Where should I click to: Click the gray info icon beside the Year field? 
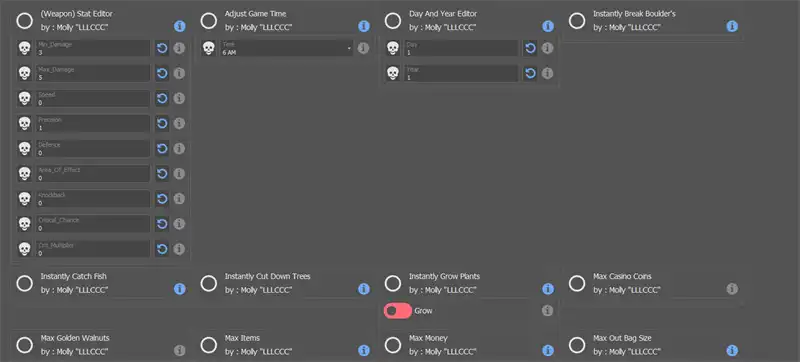[547, 73]
